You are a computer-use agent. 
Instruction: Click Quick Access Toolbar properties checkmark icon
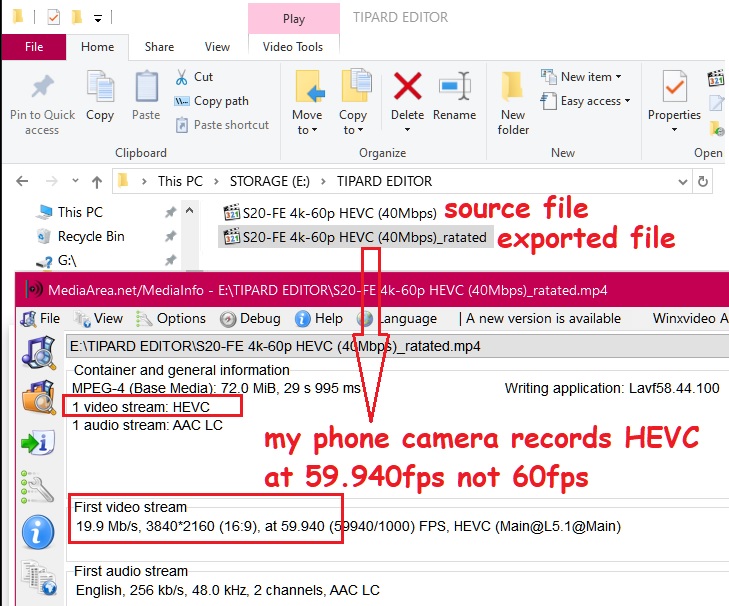(53, 18)
